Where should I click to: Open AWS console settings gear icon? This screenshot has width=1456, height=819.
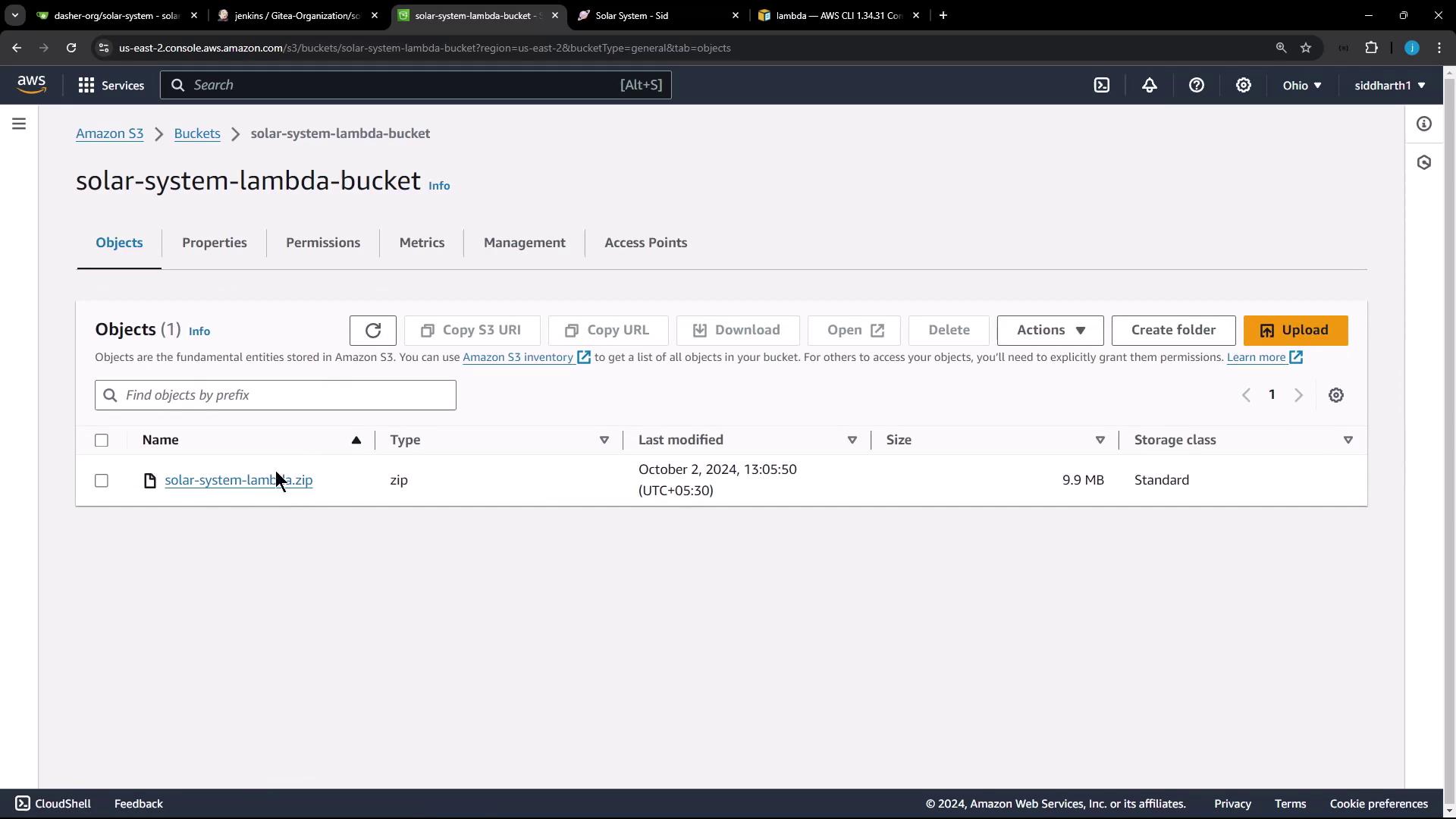point(1244,86)
